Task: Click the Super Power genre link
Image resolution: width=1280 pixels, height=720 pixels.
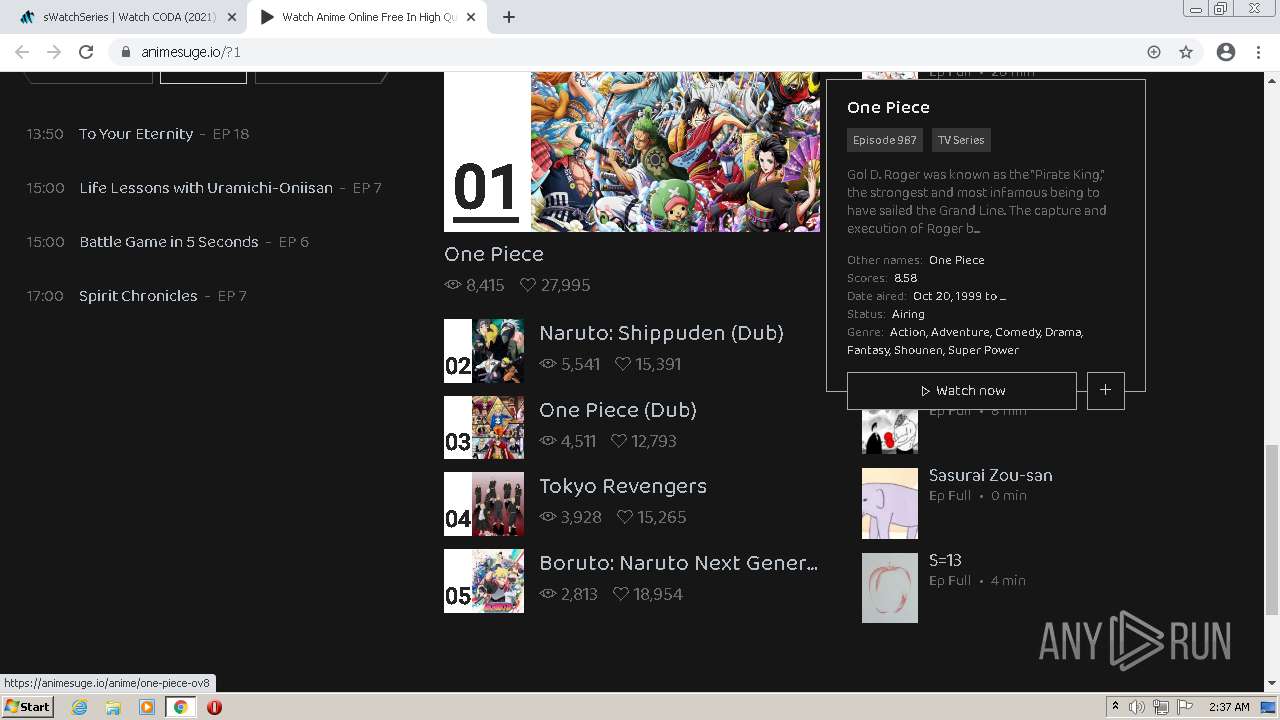Action: [x=983, y=350]
